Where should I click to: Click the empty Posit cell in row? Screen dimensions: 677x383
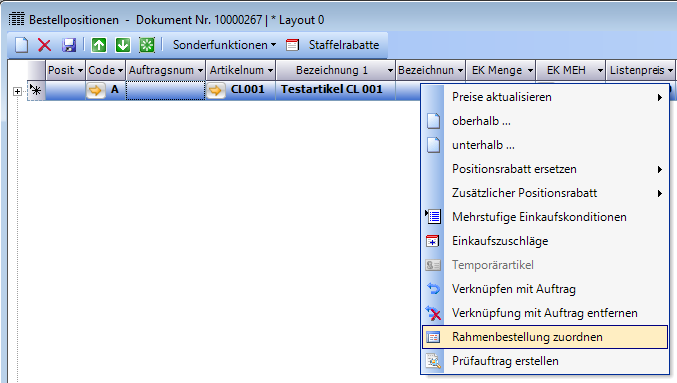(x=65, y=90)
